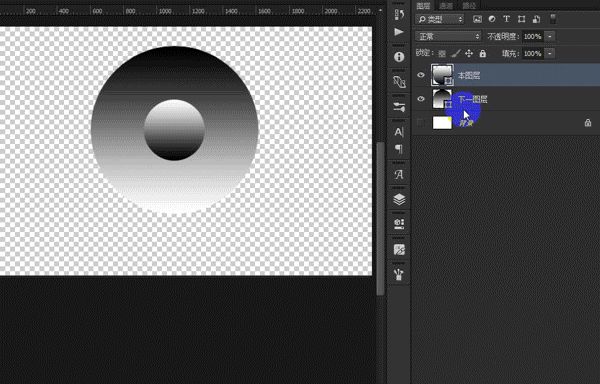Open the Tool Presets brush-cup icon
This screenshot has width=600, height=384.
tap(399, 274)
